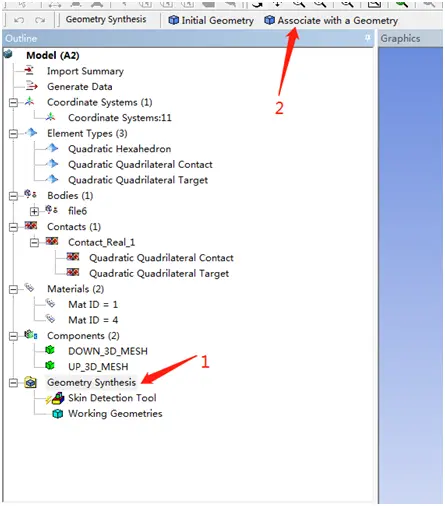This screenshot has height=506, width=445.
Task: Click the undo arrow icon
Action: (x=19, y=20)
